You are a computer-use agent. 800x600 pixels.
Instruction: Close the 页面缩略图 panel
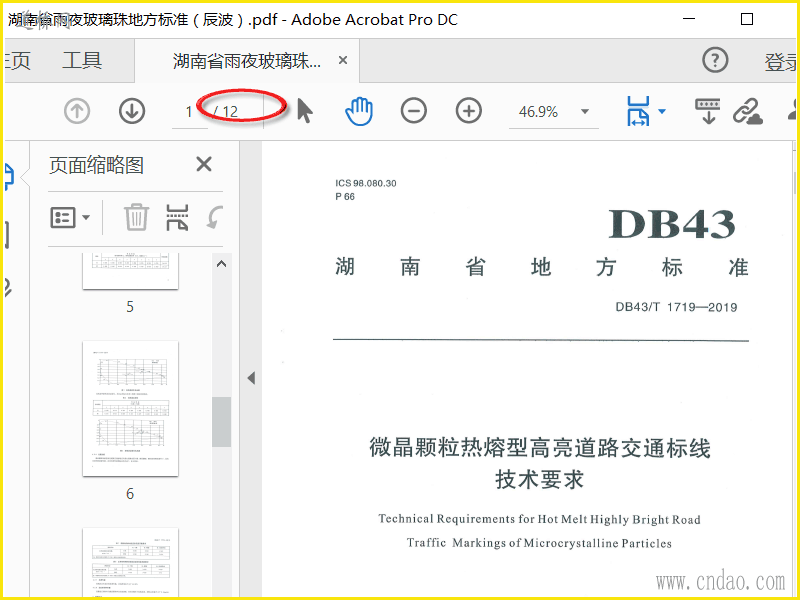click(204, 164)
